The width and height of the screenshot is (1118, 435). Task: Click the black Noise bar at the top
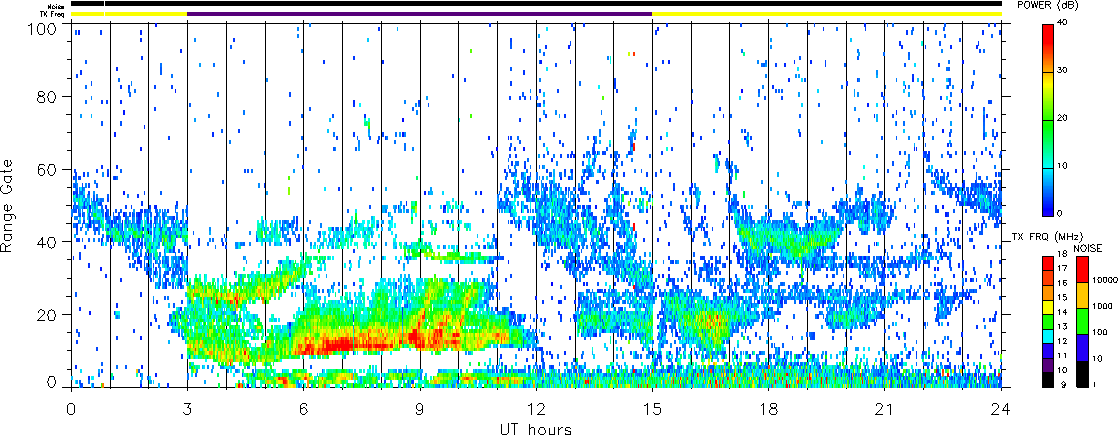click(536, 5)
